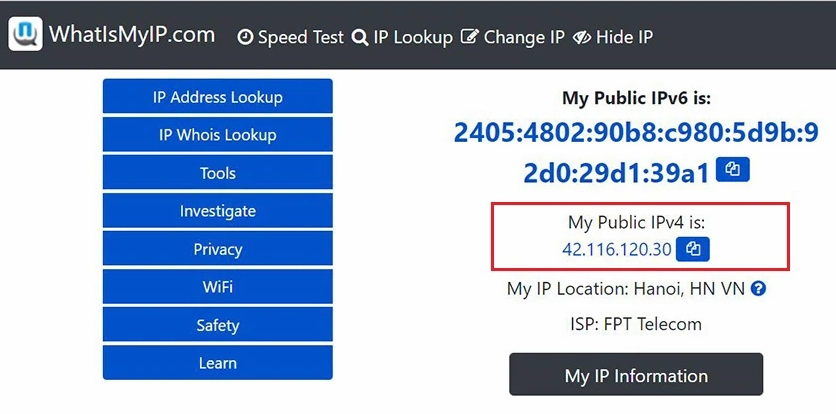Click the IP location help question icon
The width and height of the screenshot is (836, 414).
click(x=758, y=289)
